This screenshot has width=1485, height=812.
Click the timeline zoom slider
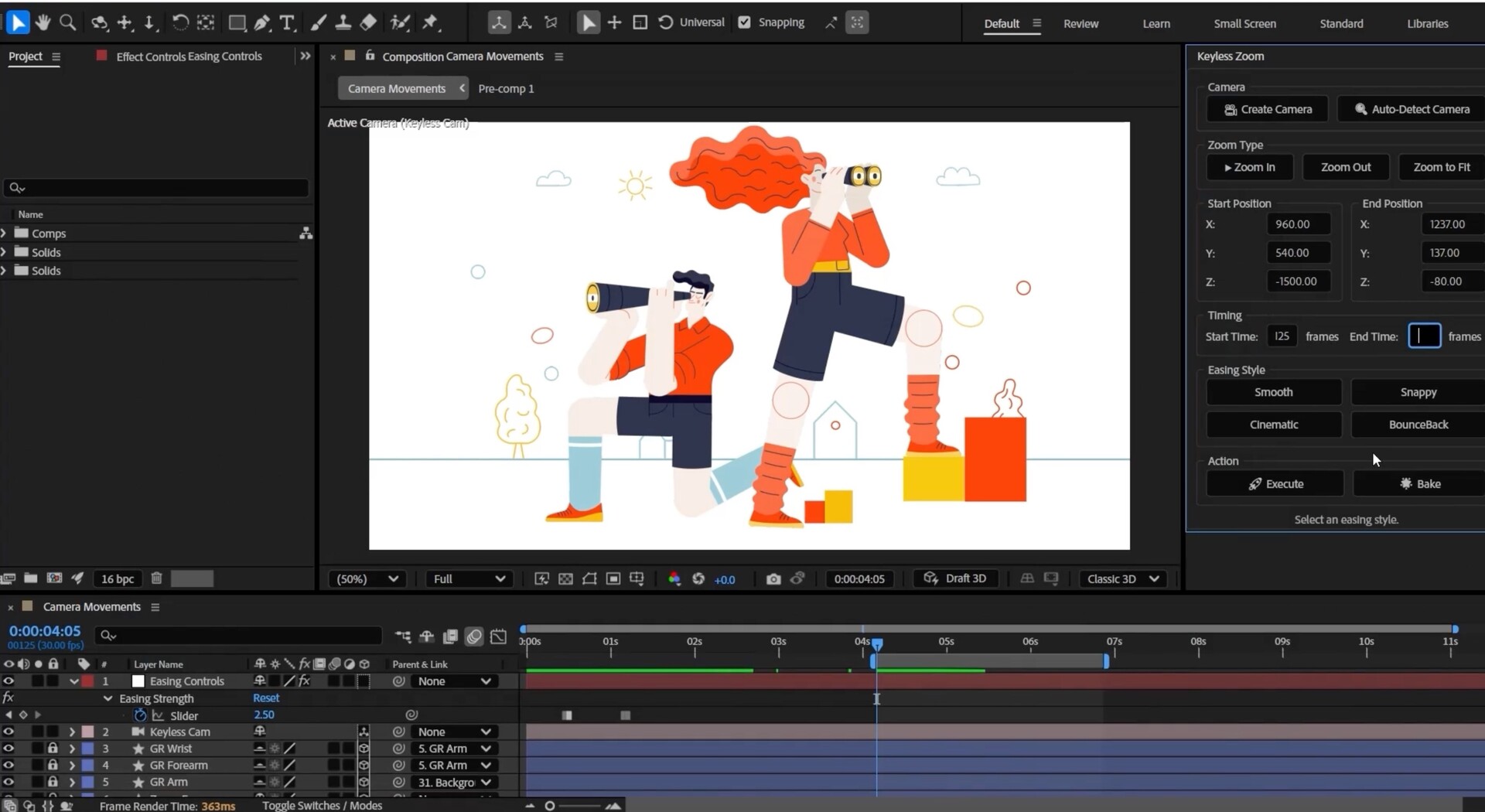550,806
